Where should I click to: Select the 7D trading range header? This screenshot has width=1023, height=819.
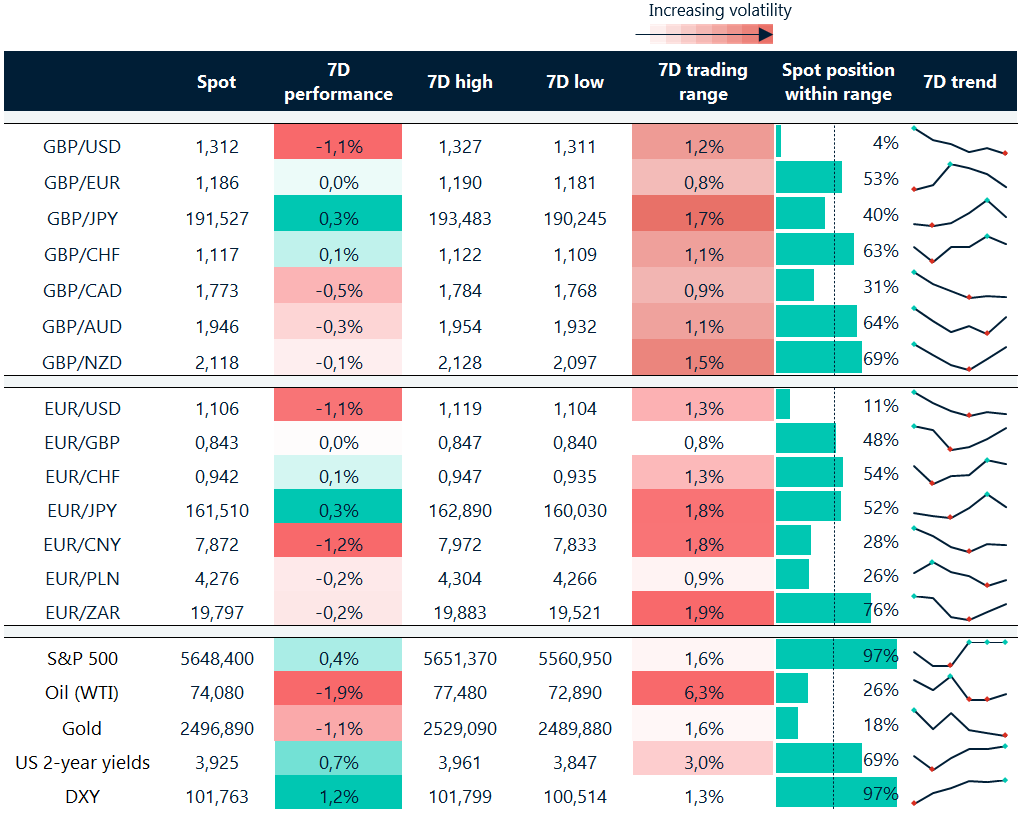703,81
